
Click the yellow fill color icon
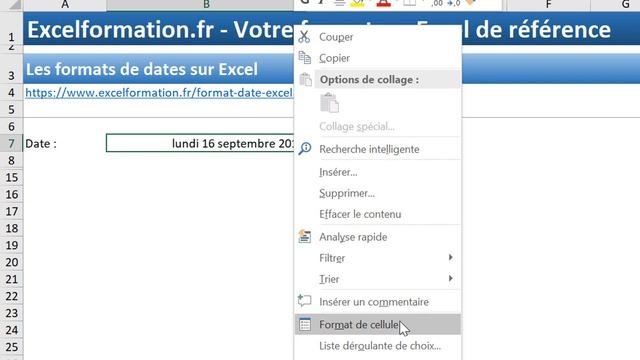click(357, 3)
